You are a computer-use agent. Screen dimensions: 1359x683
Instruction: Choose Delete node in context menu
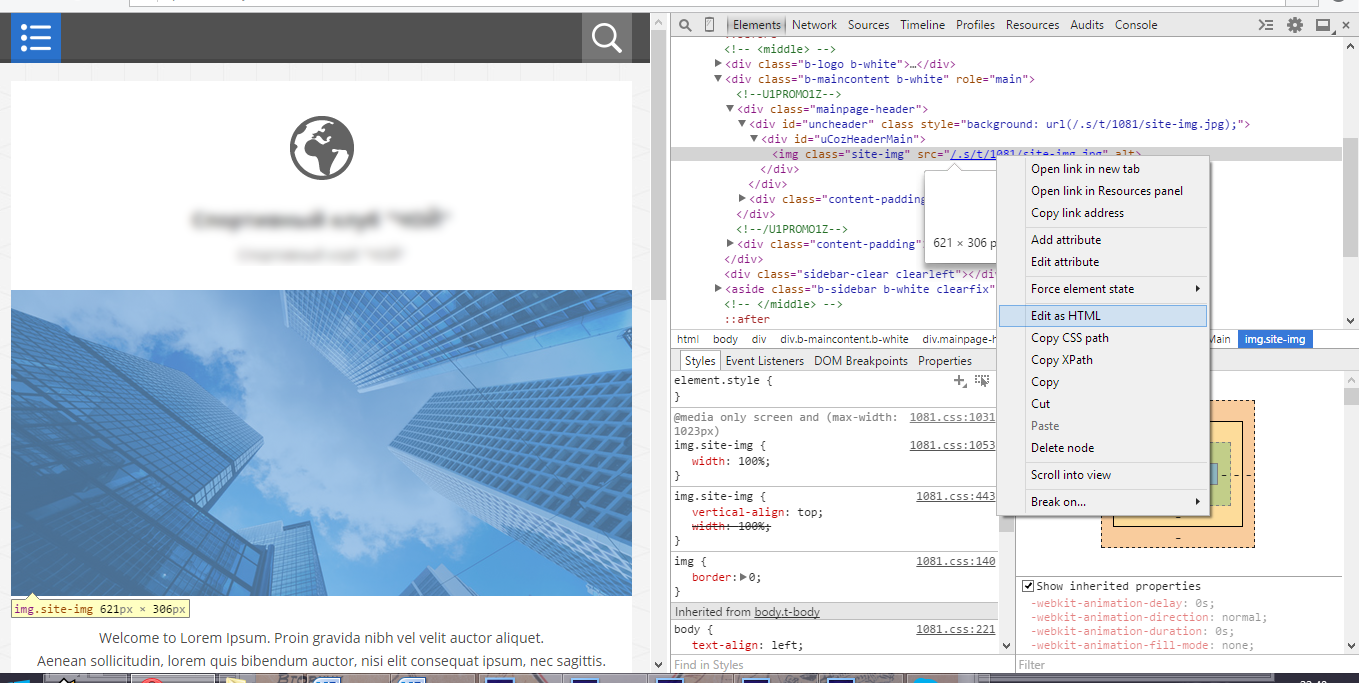[x=1062, y=448]
